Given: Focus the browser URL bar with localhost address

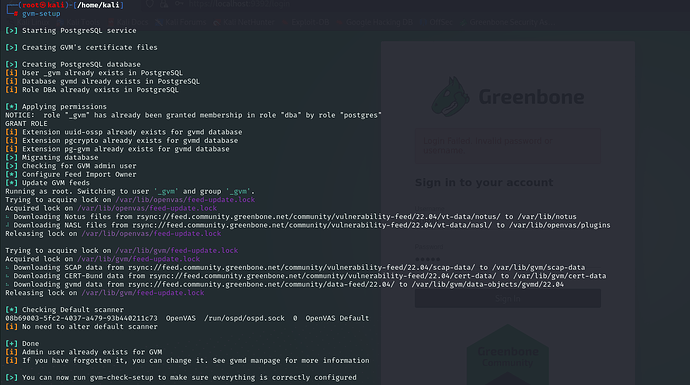Looking at the screenshot, I should pyautogui.click(x=240, y=4).
